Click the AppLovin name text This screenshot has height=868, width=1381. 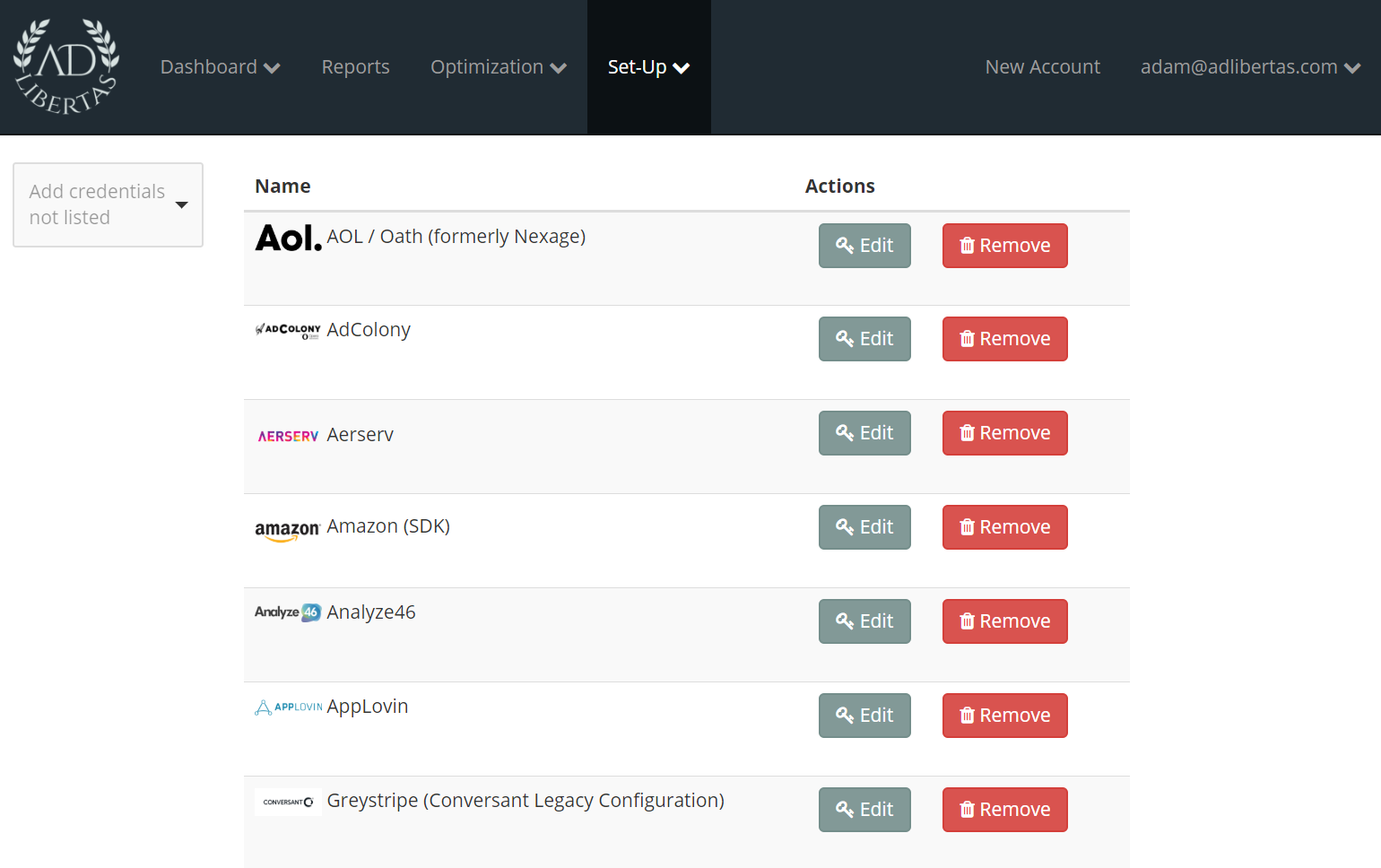(x=368, y=707)
